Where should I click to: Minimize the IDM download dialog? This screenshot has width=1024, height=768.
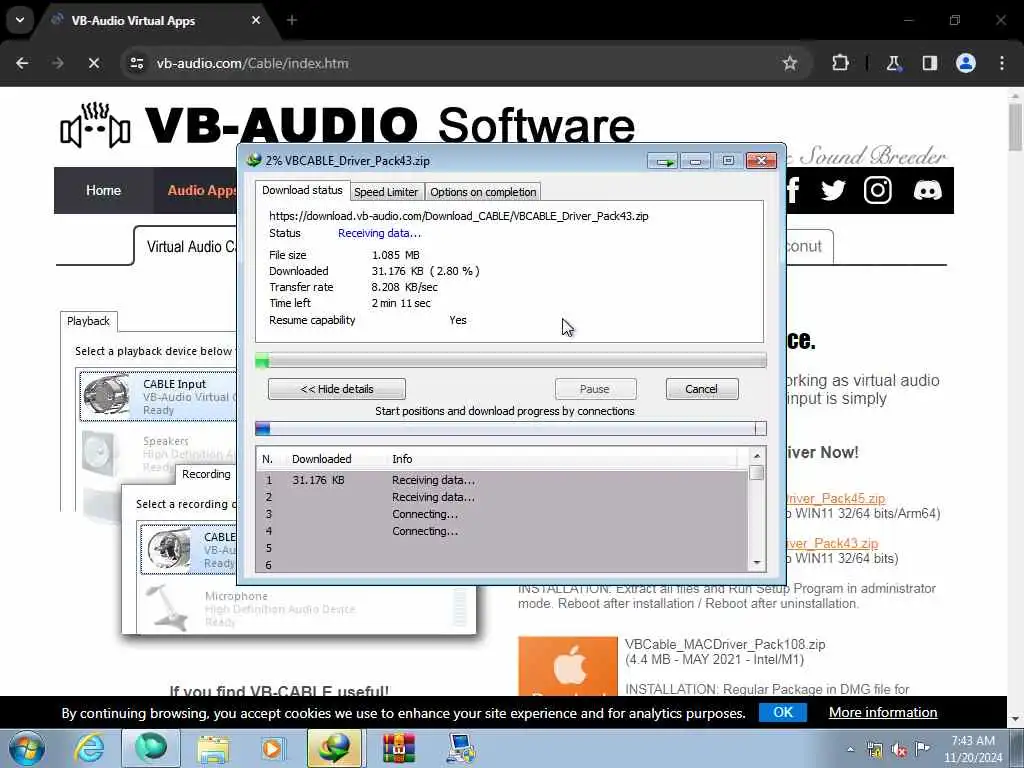(x=696, y=161)
